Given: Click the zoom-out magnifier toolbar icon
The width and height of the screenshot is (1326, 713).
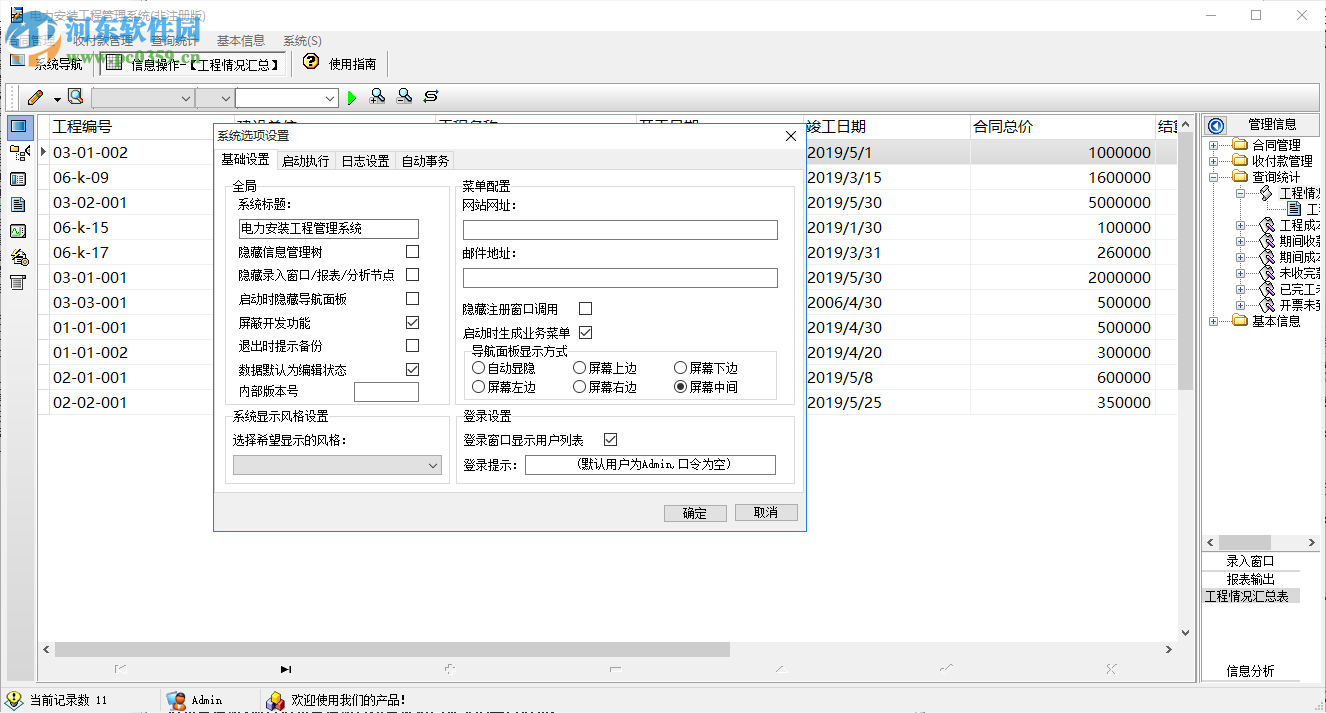Looking at the screenshot, I should [404, 97].
